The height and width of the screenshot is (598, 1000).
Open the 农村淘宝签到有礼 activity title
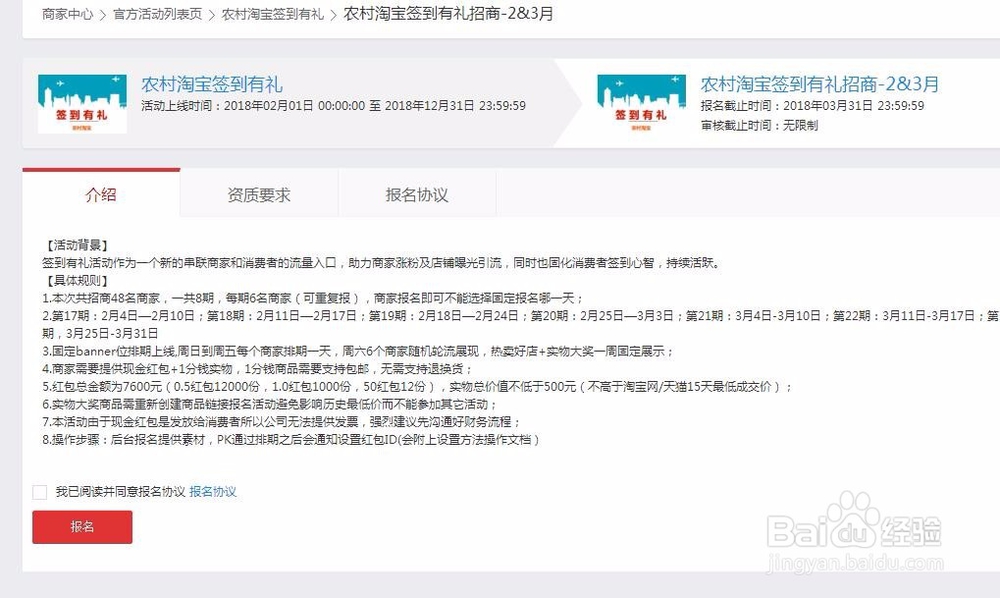click(x=212, y=84)
